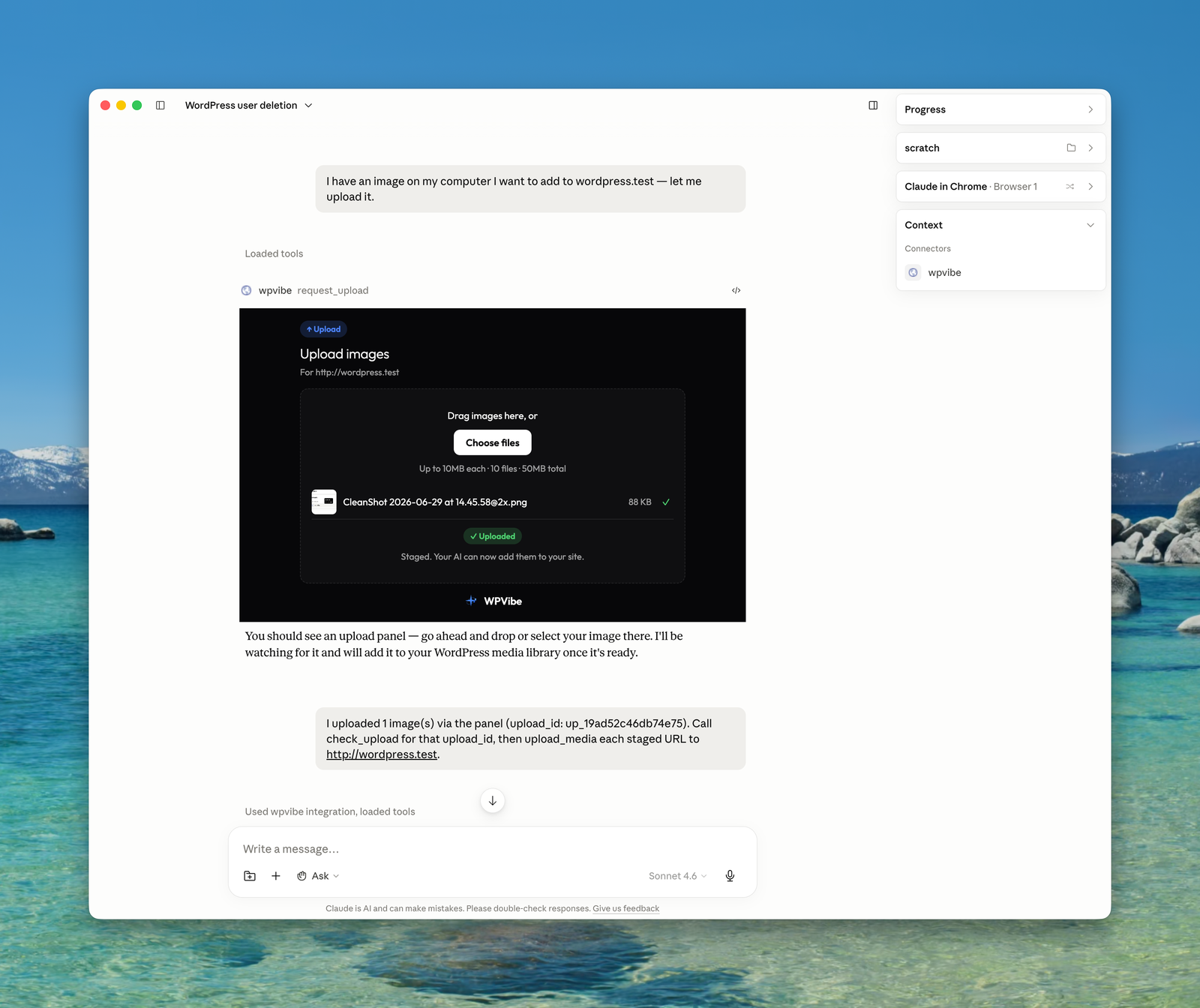Click the shuffle icon next to Browser 1
Viewport: 1200px width, 1008px height.
point(1070,187)
